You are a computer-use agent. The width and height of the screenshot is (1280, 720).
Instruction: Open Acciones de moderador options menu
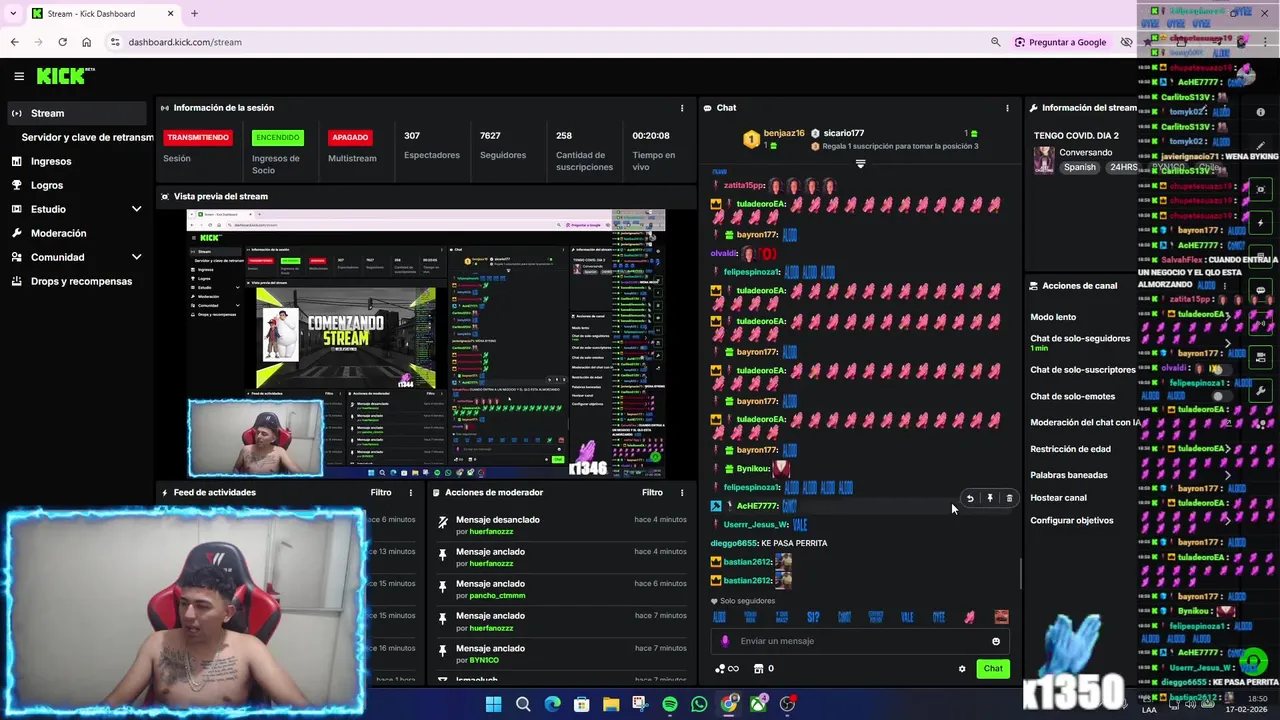[x=682, y=493]
